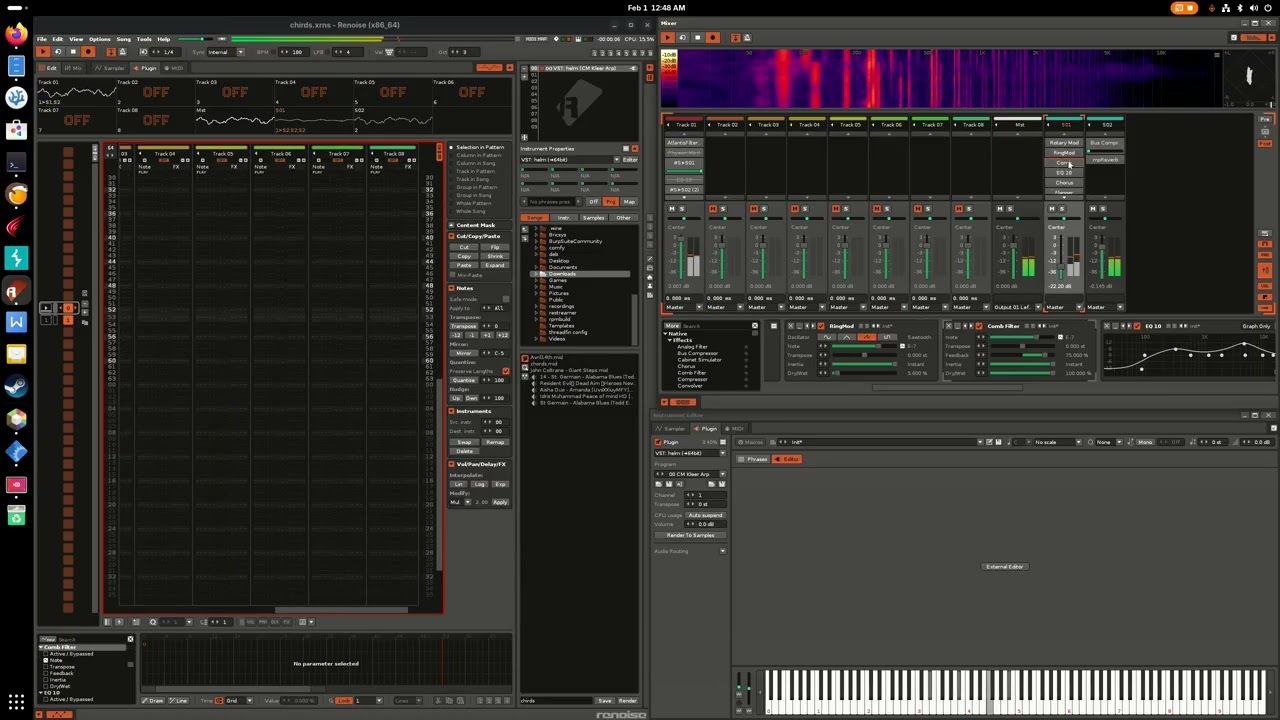
Task: Click Render To Samples
Action: [690, 535]
